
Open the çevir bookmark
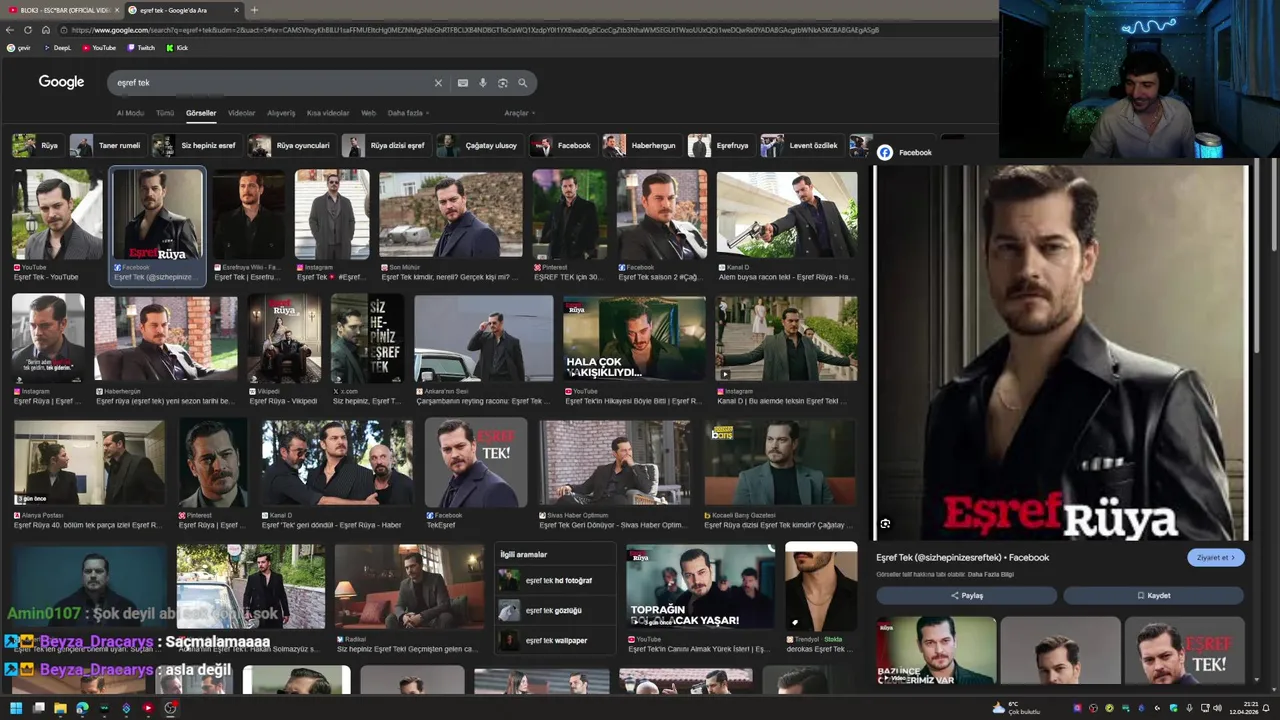(19, 48)
